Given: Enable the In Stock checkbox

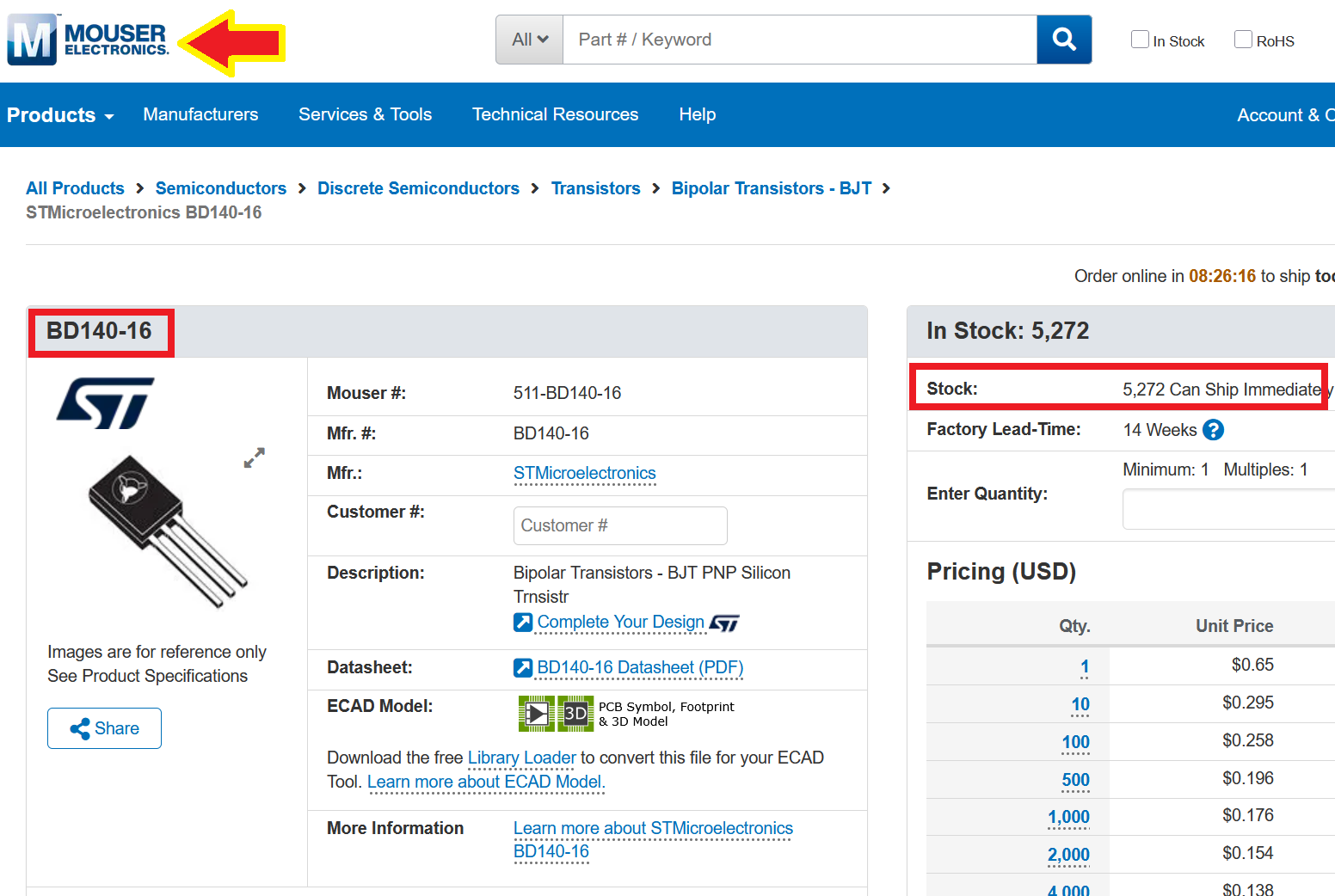Looking at the screenshot, I should tap(1140, 40).
